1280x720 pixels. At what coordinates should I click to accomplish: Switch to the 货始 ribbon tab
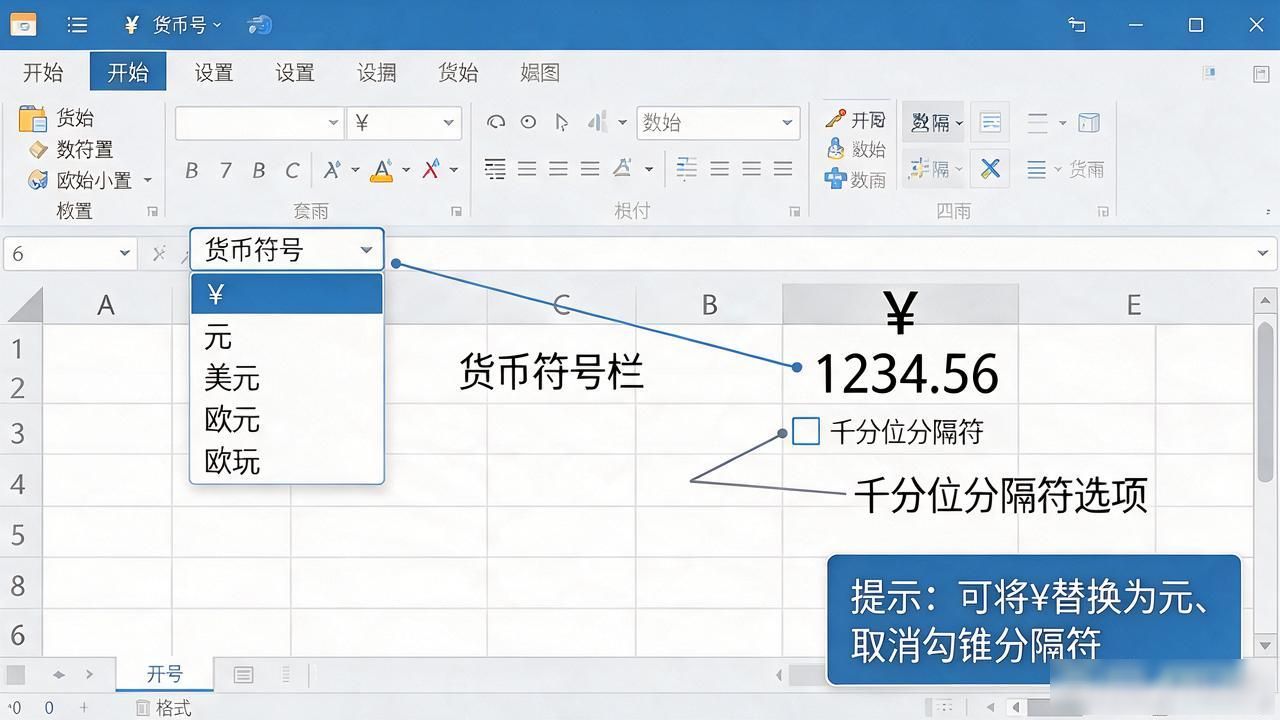pos(458,72)
